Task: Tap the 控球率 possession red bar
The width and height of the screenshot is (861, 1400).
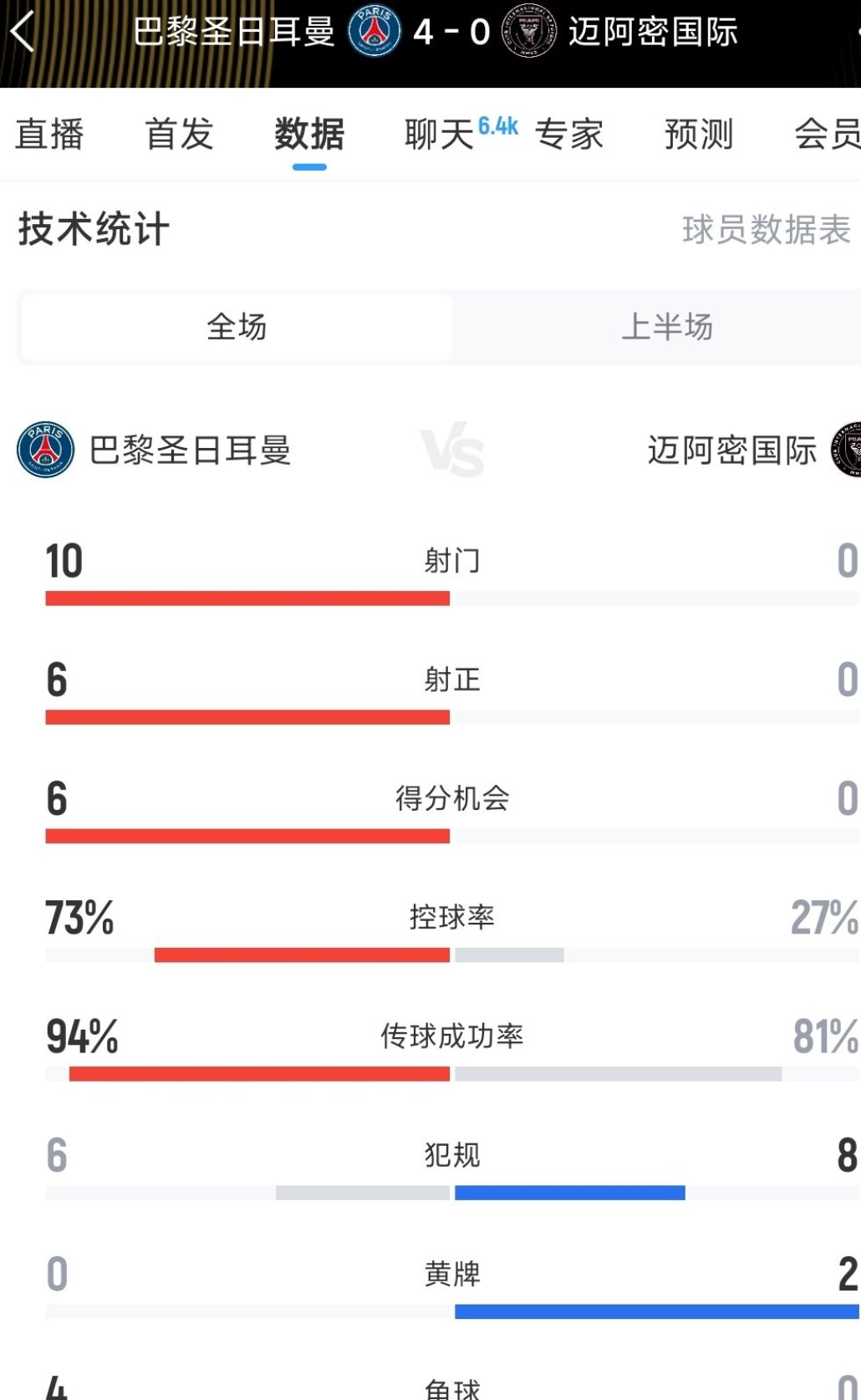Action: click(302, 955)
